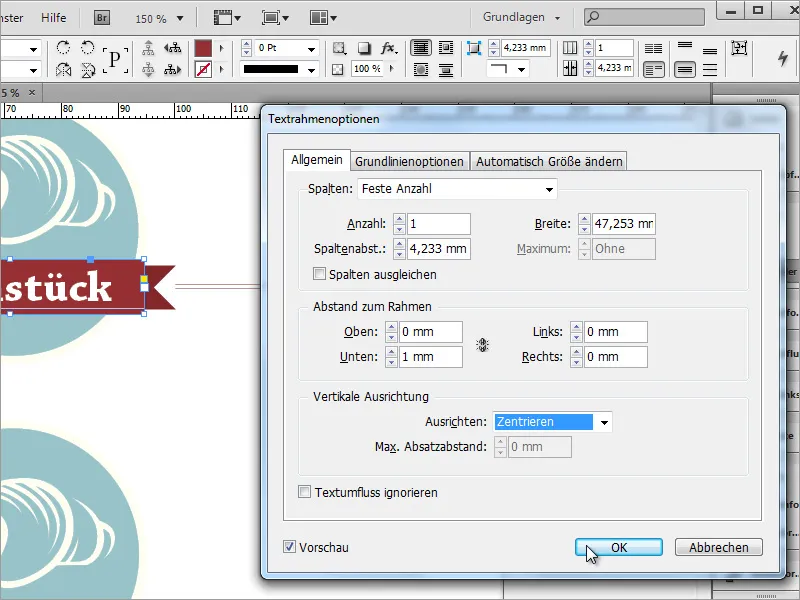The image size is (800, 600).
Task: Disable the Vorschau checkbox
Action: pyautogui.click(x=289, y=547)
